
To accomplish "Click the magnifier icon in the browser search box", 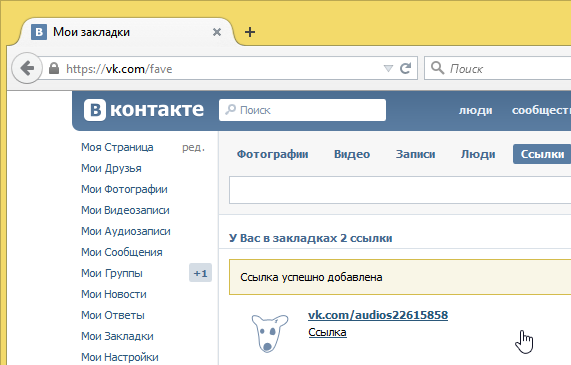I will [x=437, y=68].
